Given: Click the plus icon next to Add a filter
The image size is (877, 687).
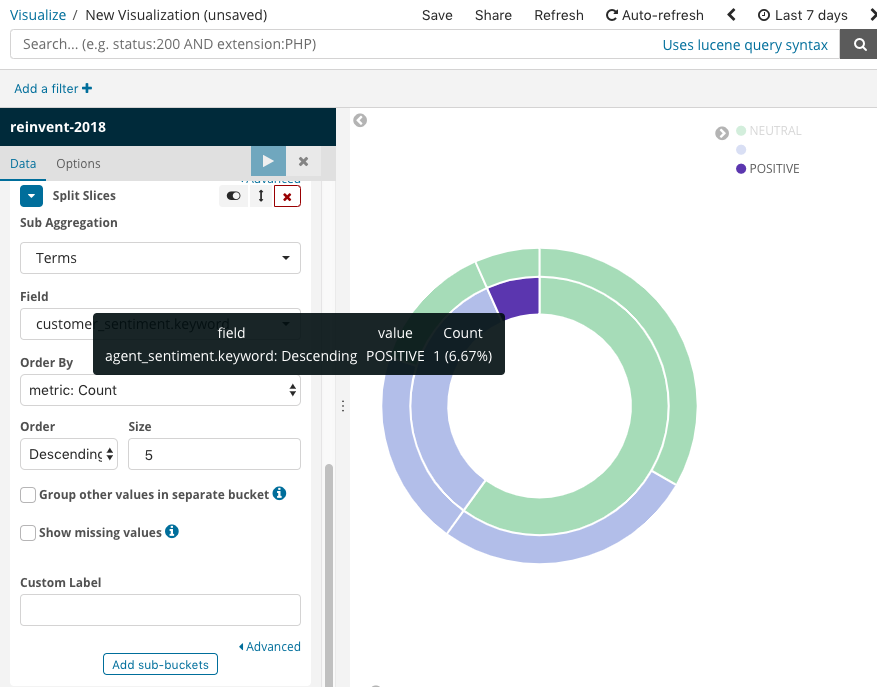Looking at the screenshot, I should [x=87, y=88].
